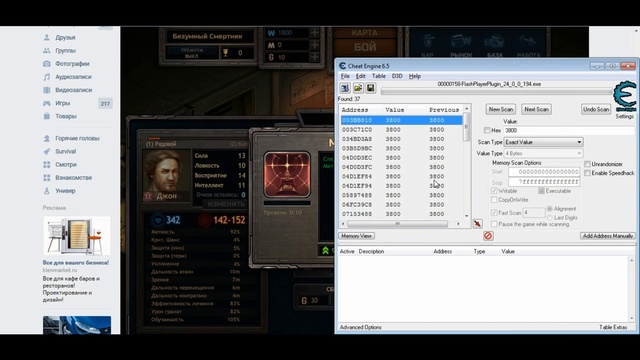Click the Джон character portrait
The width and height of the screenshot is (640, 360).
click(167, 176)
